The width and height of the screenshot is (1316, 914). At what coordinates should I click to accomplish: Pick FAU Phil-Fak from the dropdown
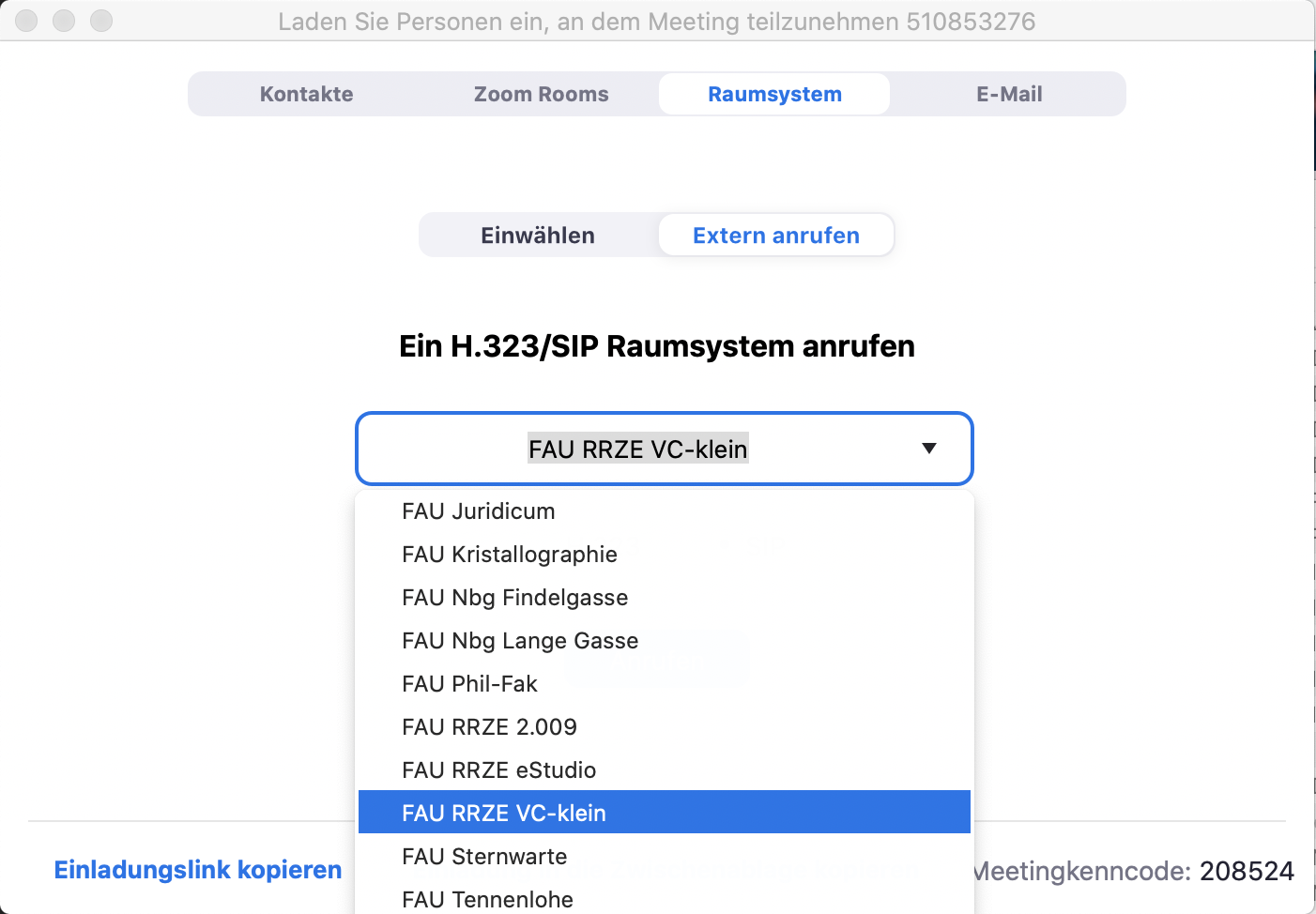(469, 684)
